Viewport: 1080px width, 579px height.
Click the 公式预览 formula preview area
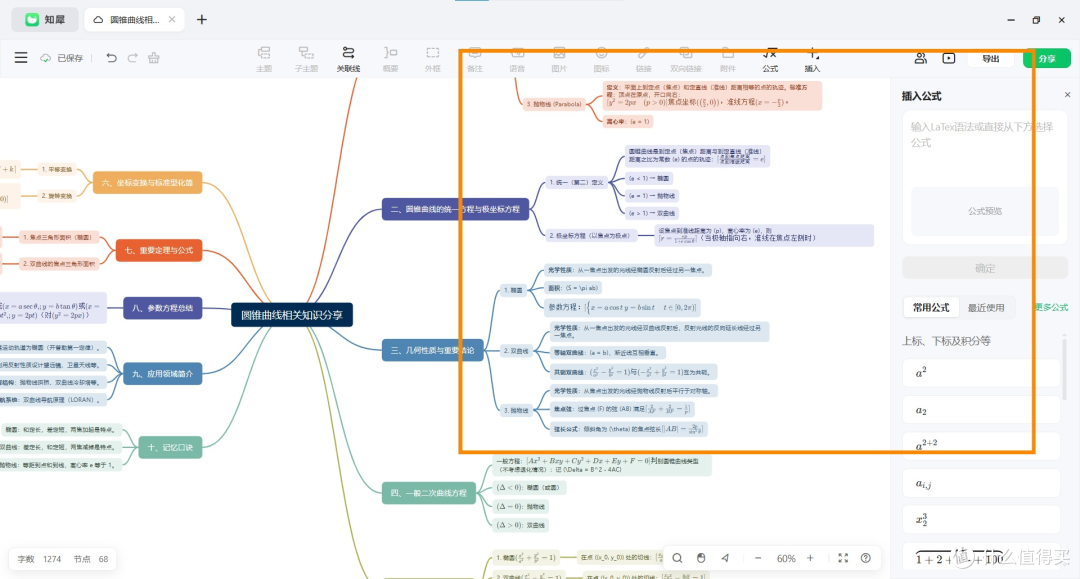[985, 211]
